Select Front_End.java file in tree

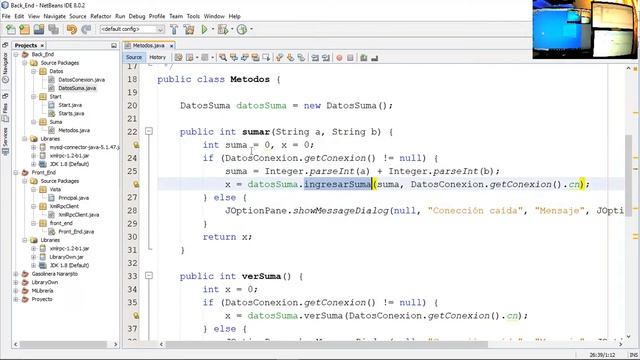pos(76,232)
